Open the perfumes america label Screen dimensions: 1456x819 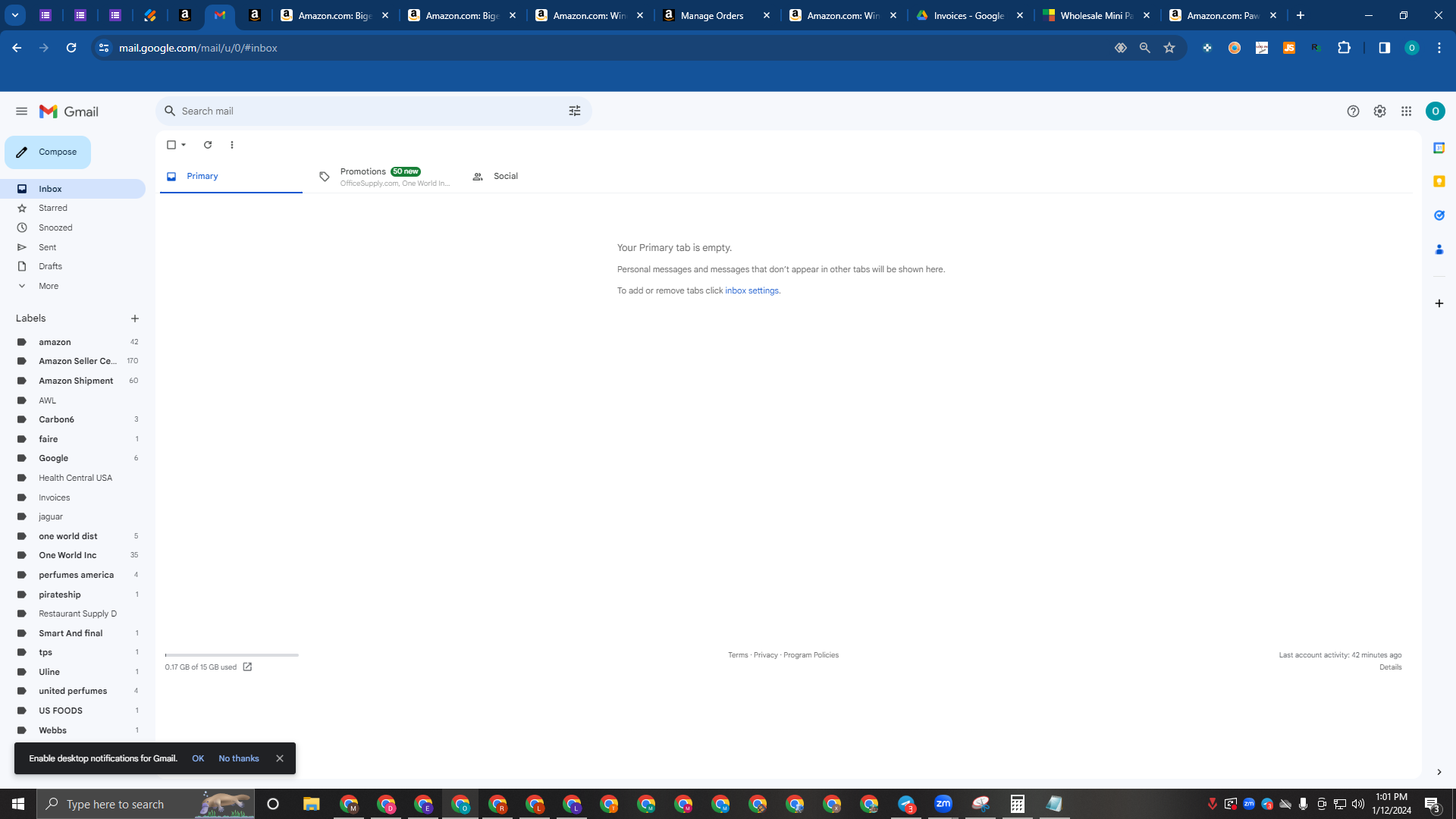pos(73,575)
